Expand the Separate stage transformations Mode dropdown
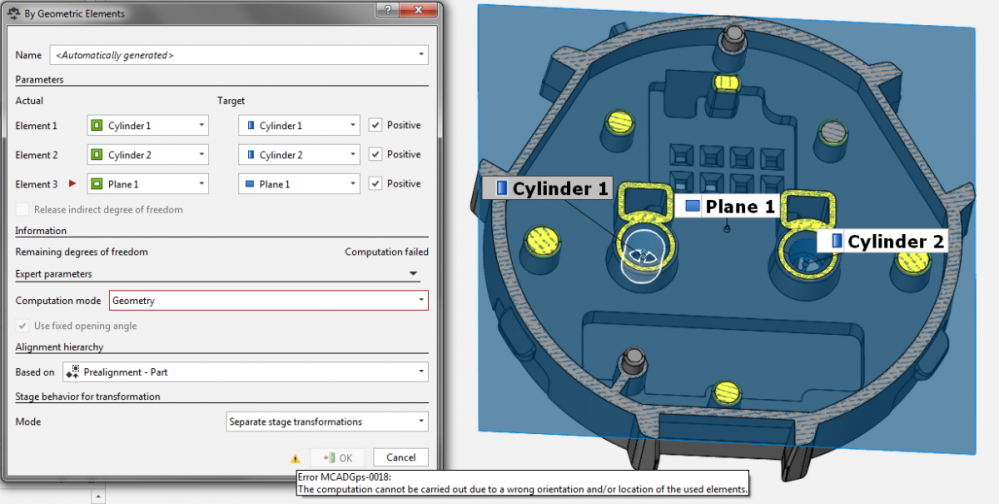 325,422
